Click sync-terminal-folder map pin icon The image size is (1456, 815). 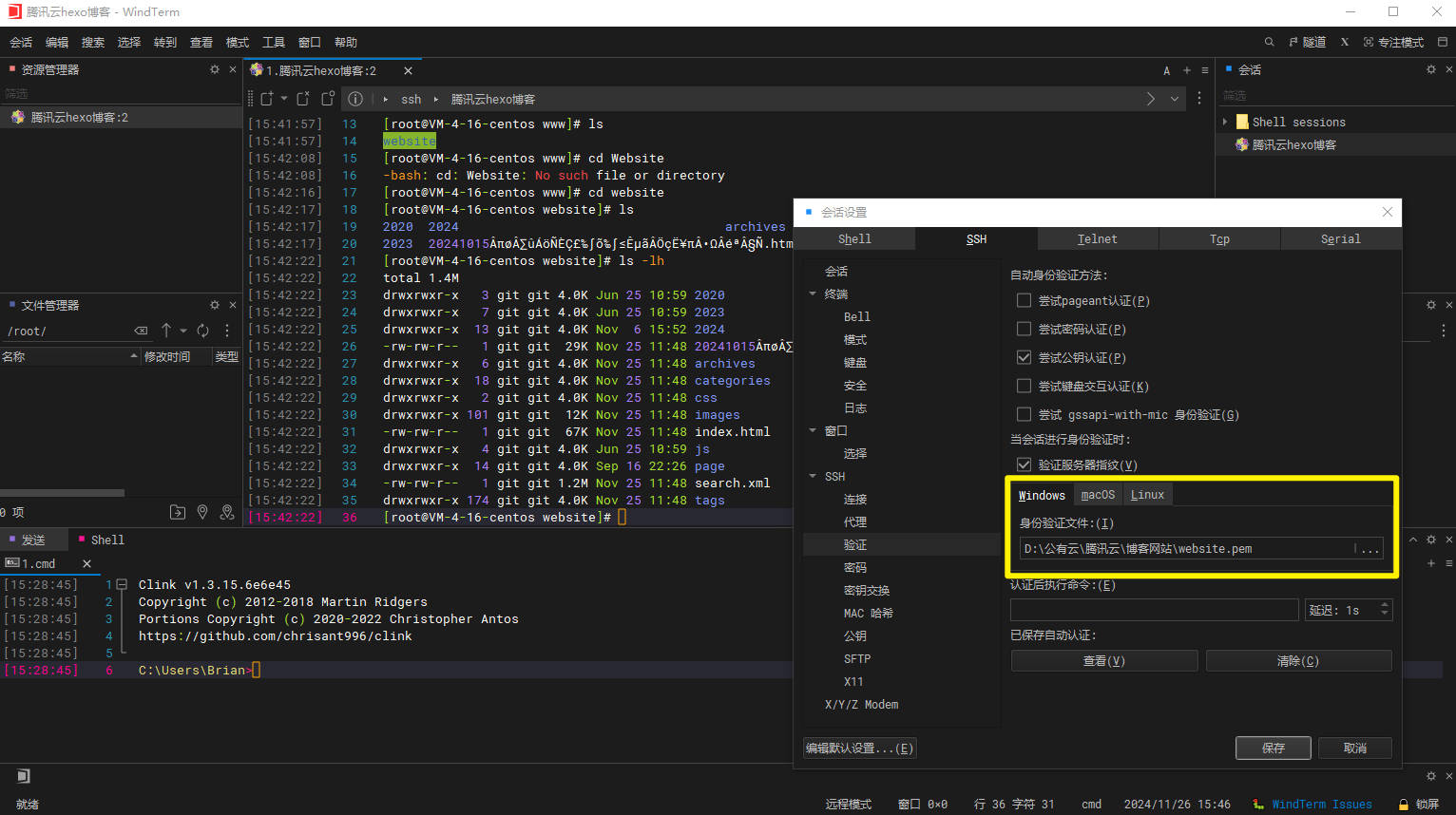tap(227, 512)
